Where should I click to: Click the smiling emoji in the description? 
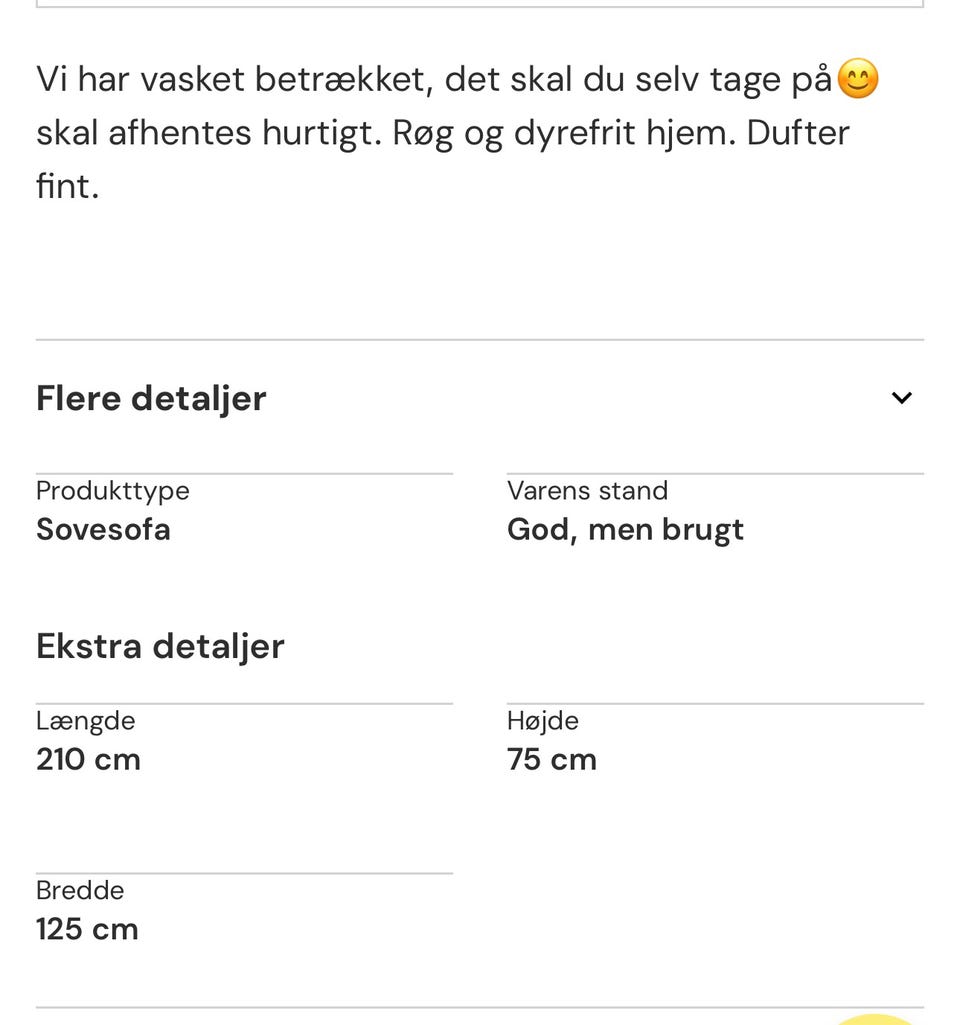point(857,79)
